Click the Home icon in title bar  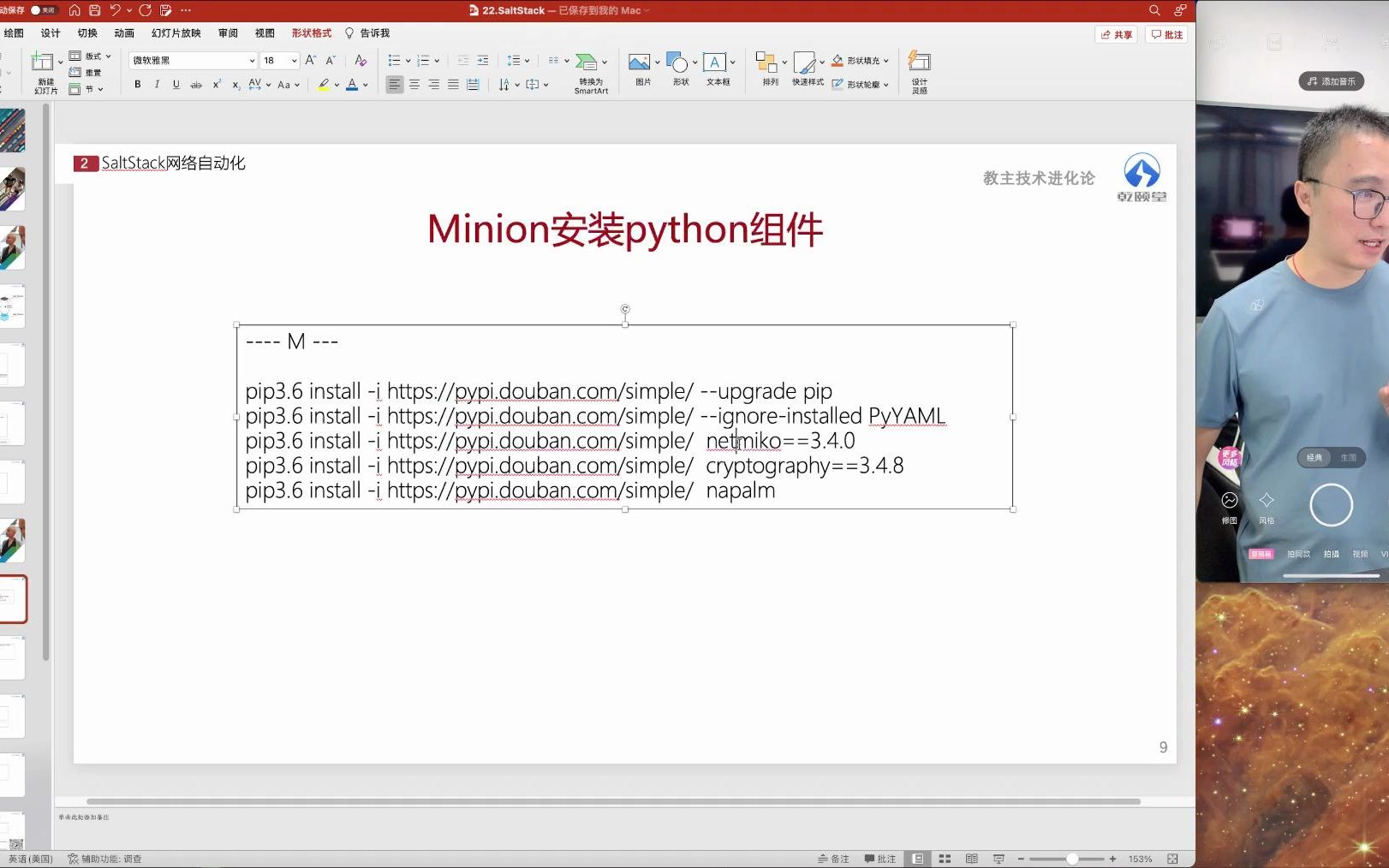[x=75, y=10]
